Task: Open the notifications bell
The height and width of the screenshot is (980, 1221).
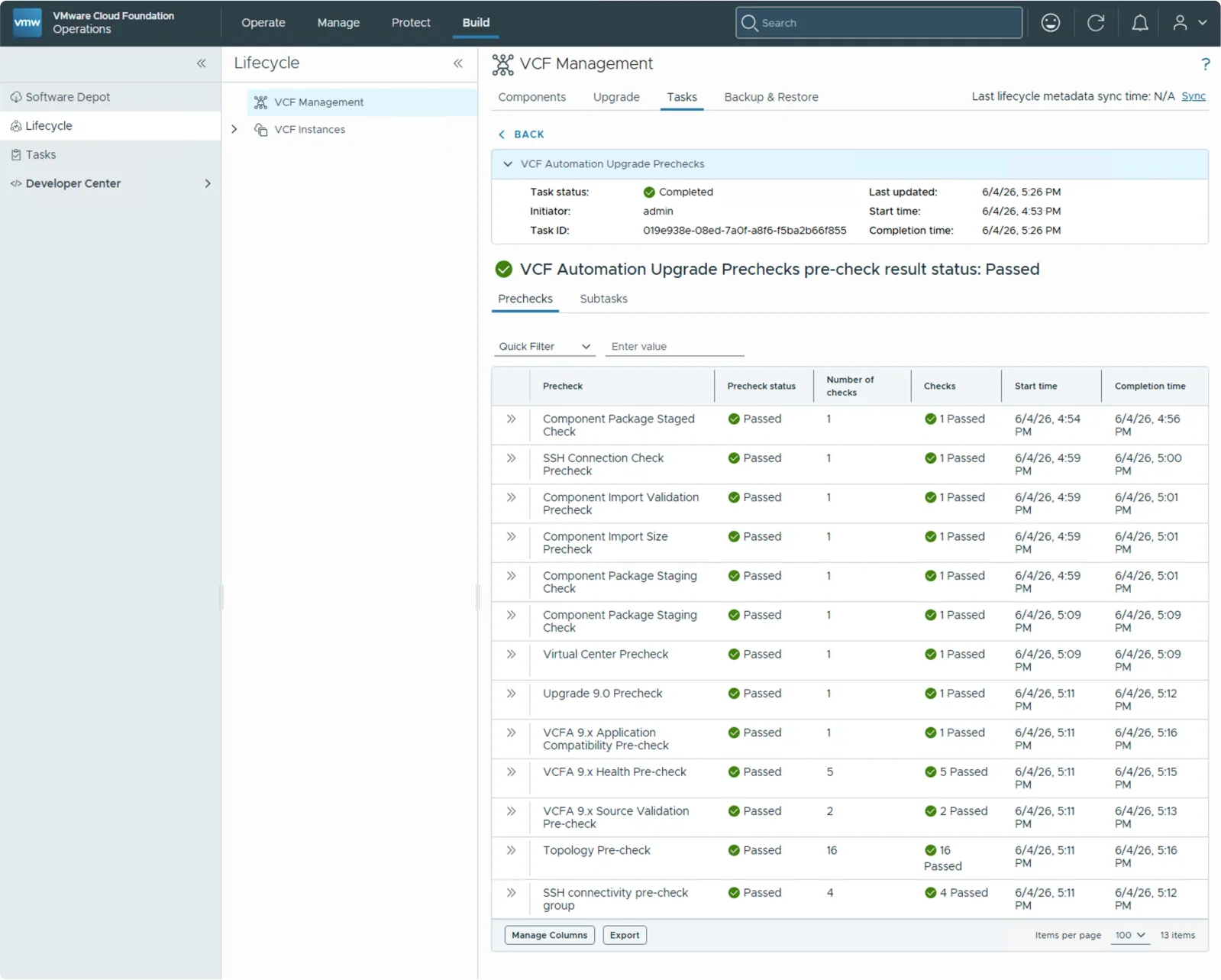Action: tap(1139, 23)
